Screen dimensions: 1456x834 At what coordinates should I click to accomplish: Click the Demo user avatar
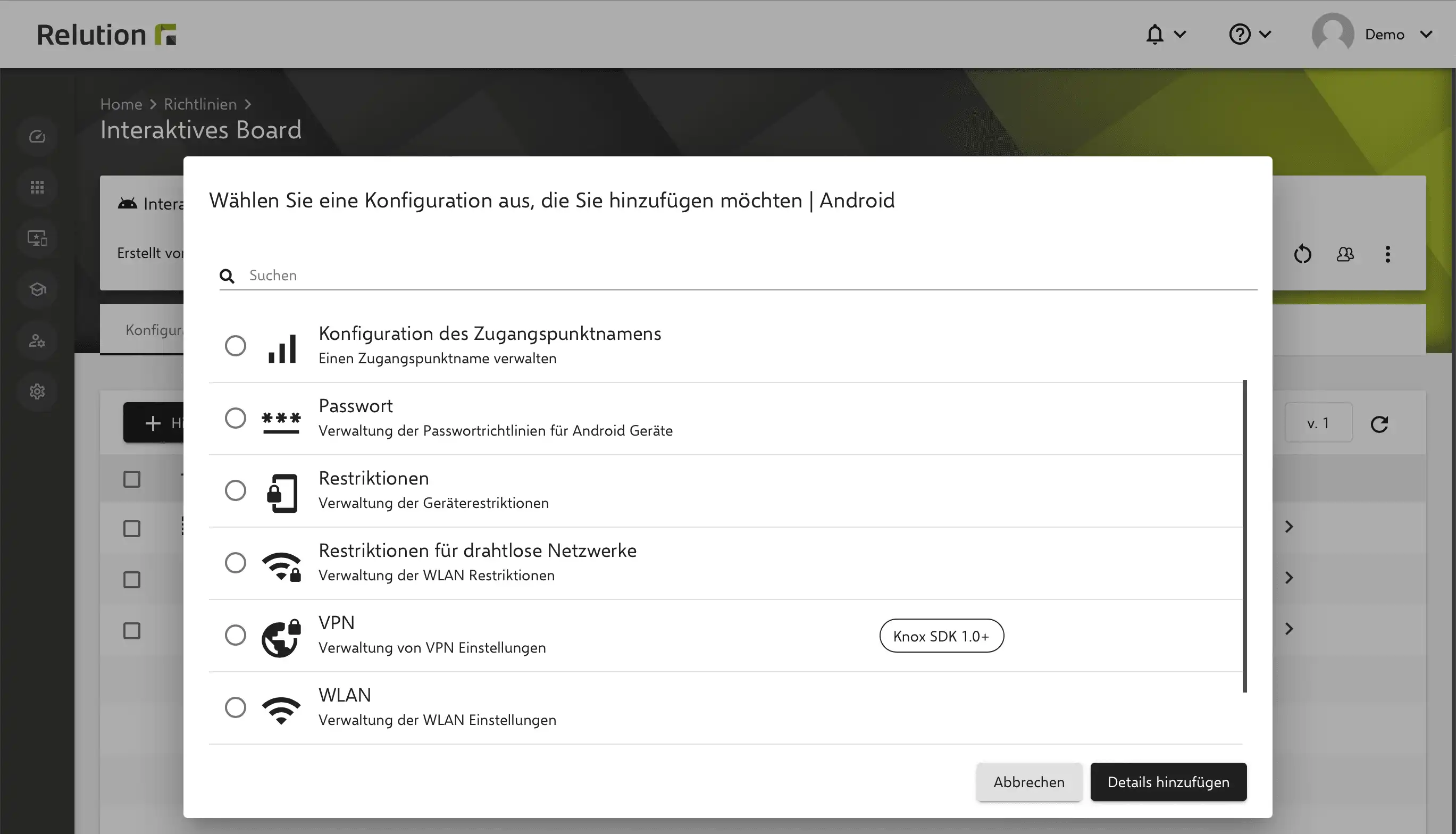pyautogui.click(x=1332, y=33)
